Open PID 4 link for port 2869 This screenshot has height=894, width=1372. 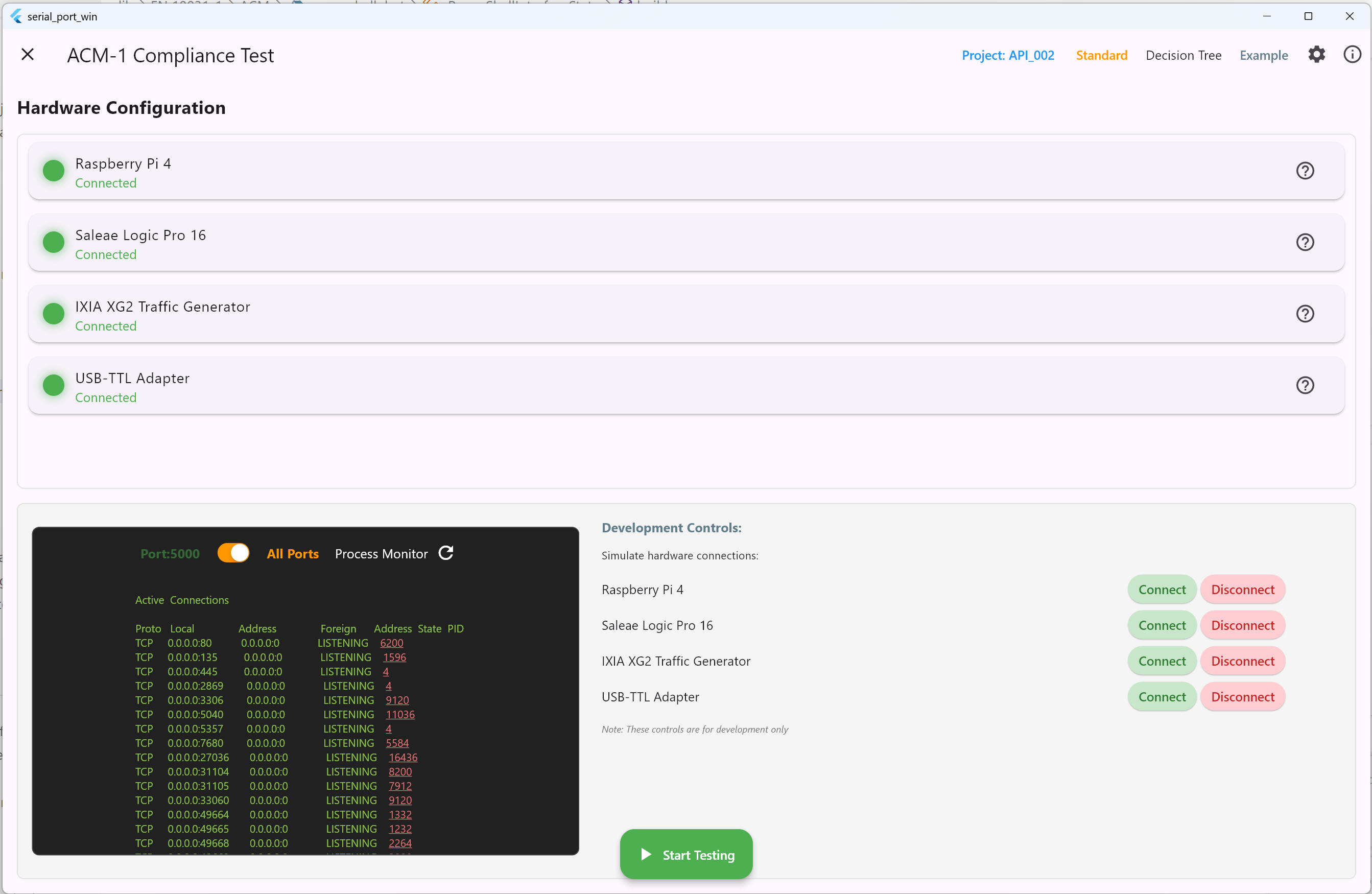click(x=389, y=686)
